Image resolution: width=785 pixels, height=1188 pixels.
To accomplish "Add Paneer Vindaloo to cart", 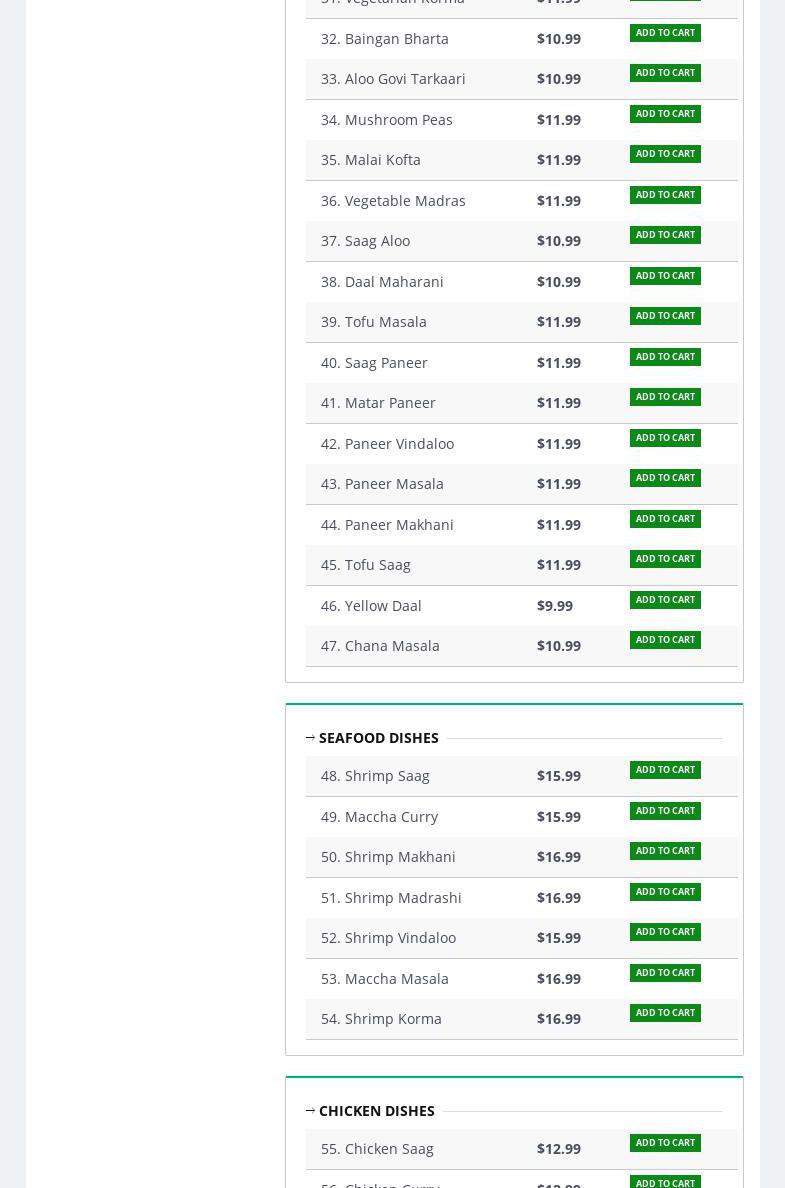I will point(665,438).
